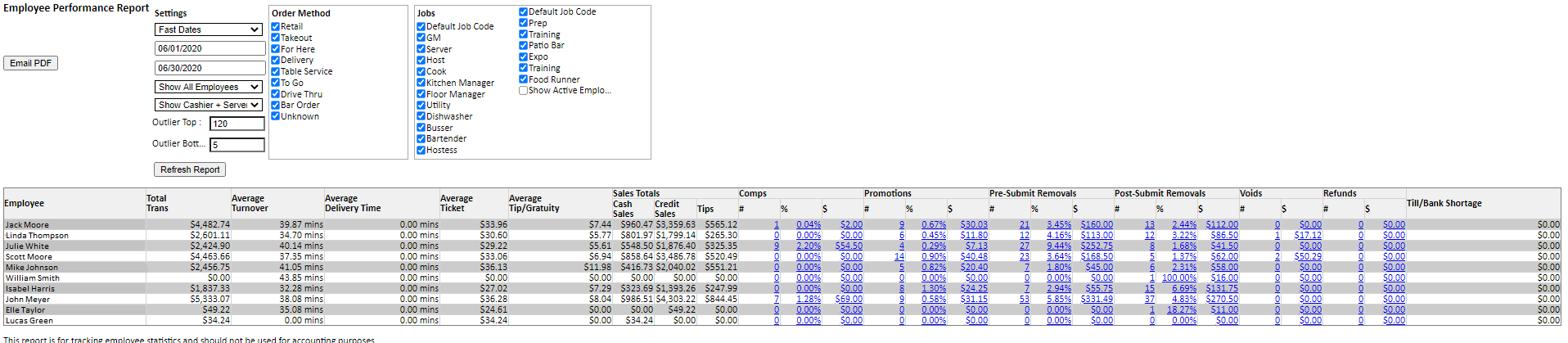Expand the Show All Employees dropdown
This screenshot has width=1568, height=343.
click(209, 87)
